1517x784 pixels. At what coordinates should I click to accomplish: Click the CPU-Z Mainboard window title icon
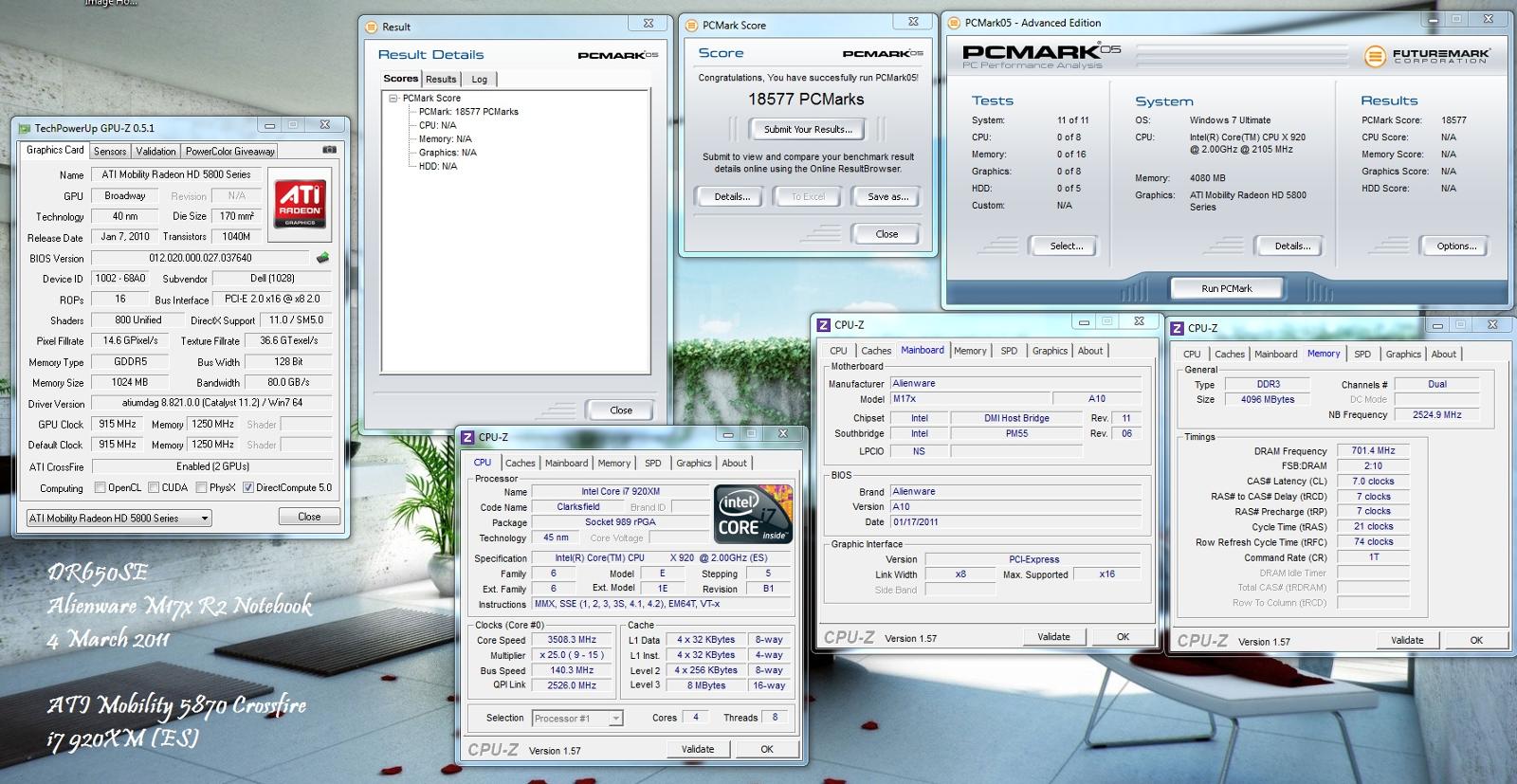coord(824,325)
